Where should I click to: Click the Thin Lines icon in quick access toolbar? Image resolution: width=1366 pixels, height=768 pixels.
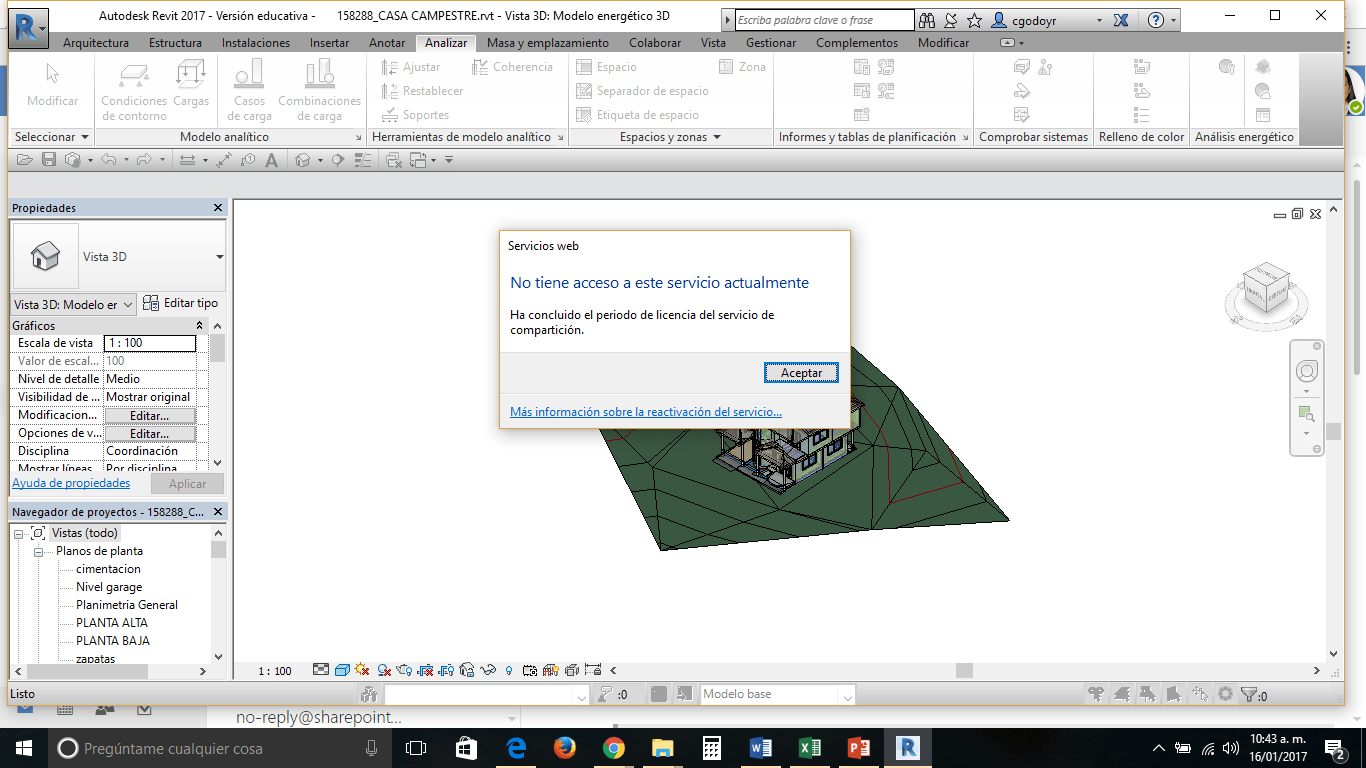(363, 160)
